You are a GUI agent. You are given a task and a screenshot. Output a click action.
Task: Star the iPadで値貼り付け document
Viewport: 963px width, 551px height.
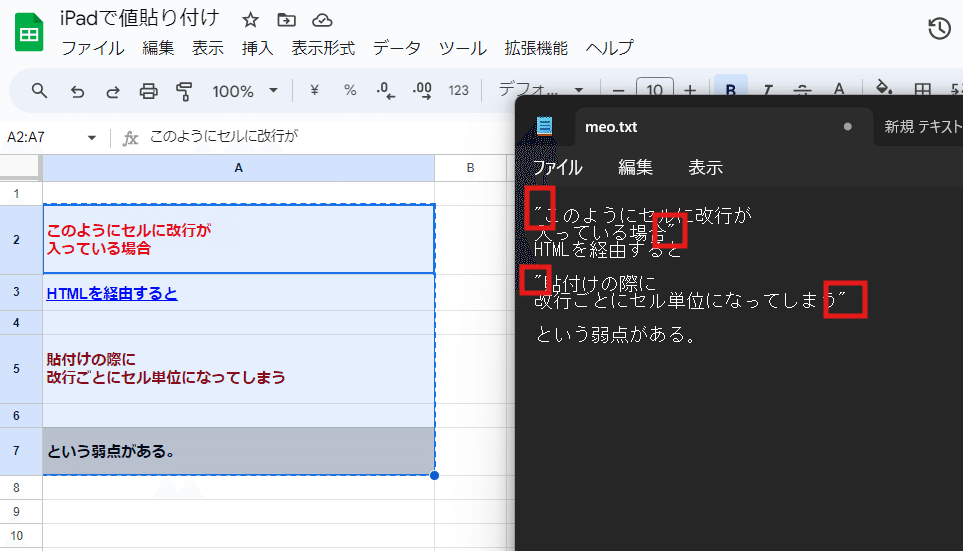250,20
